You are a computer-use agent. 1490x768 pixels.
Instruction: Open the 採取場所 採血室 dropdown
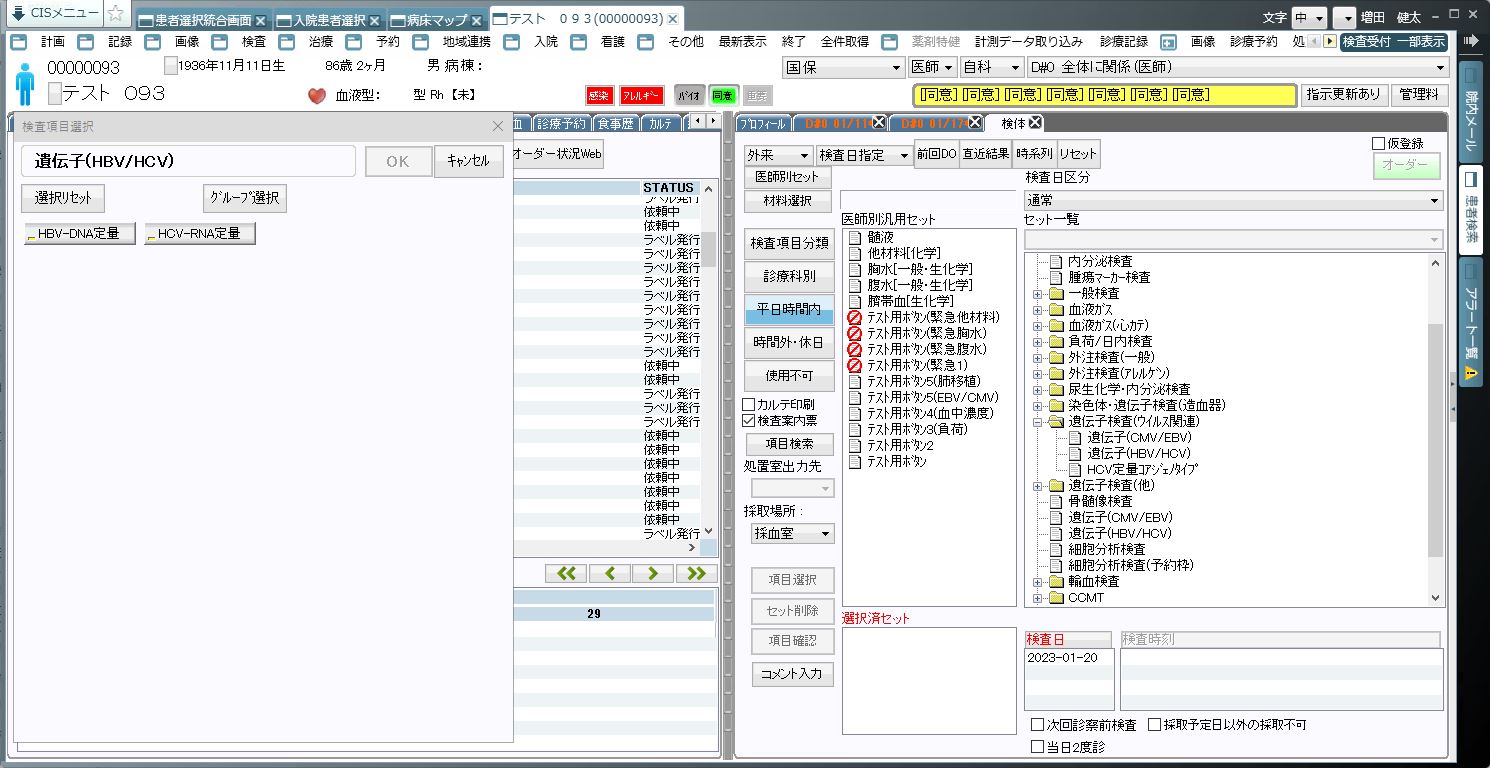click(793, 534)
